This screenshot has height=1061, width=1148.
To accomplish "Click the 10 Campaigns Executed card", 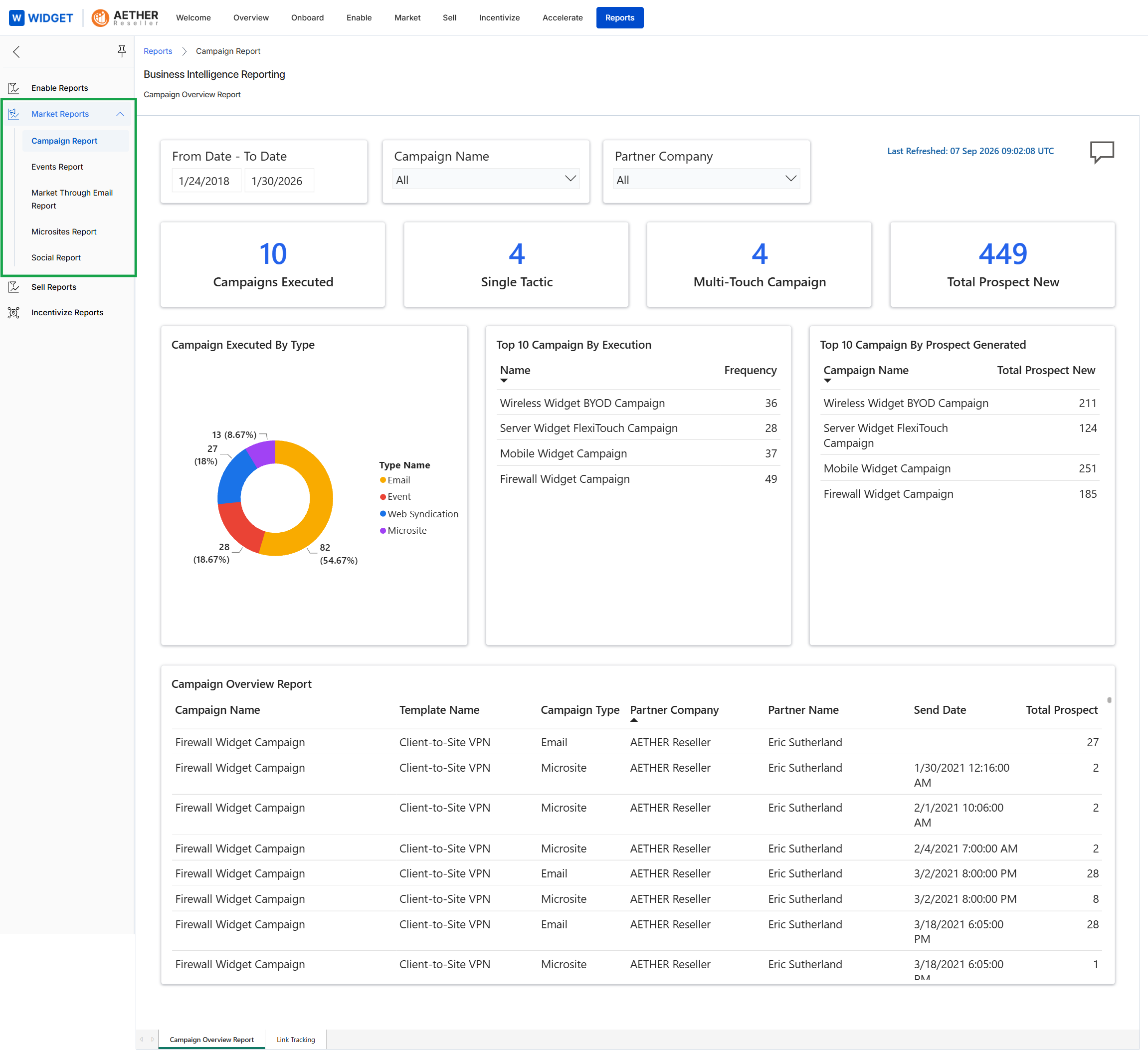I will tap(273, 265).
